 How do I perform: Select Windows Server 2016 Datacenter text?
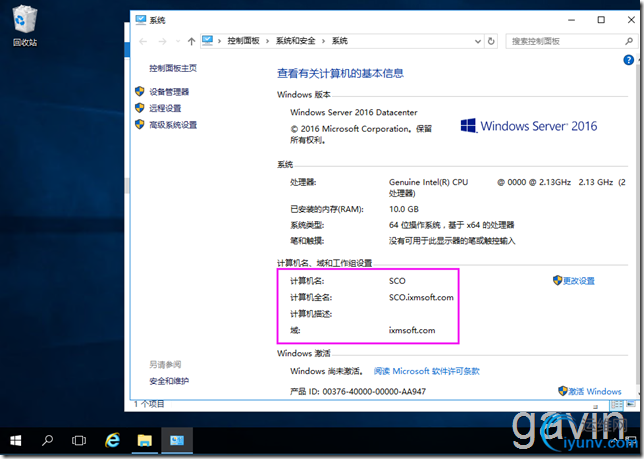[354, 112]
